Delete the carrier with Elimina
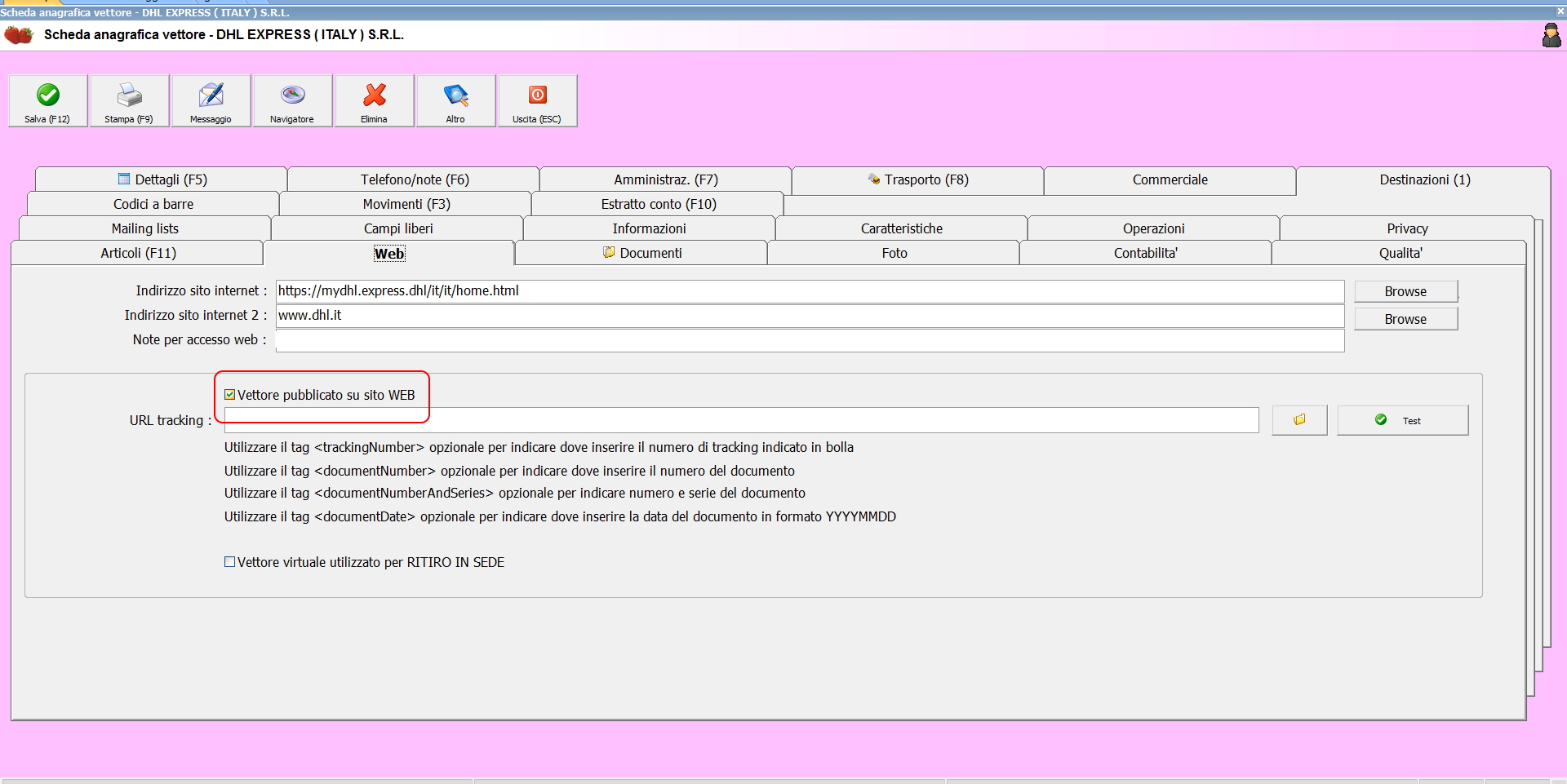The height and width of the screenshot is (784, 1567). click(375, 101)
